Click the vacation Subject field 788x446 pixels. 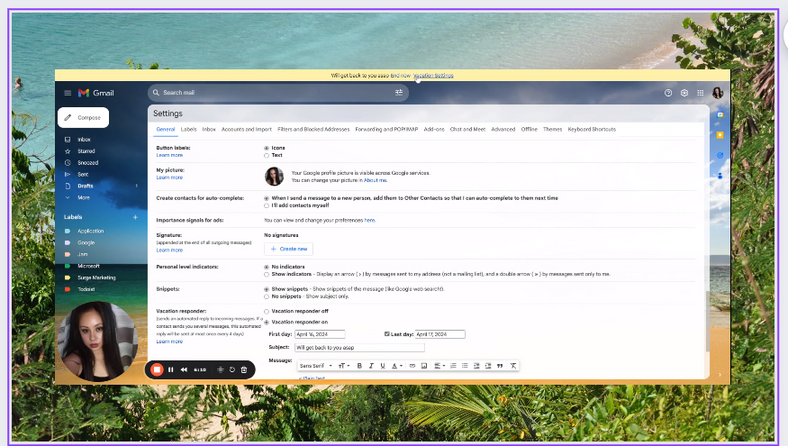[359, 347]
